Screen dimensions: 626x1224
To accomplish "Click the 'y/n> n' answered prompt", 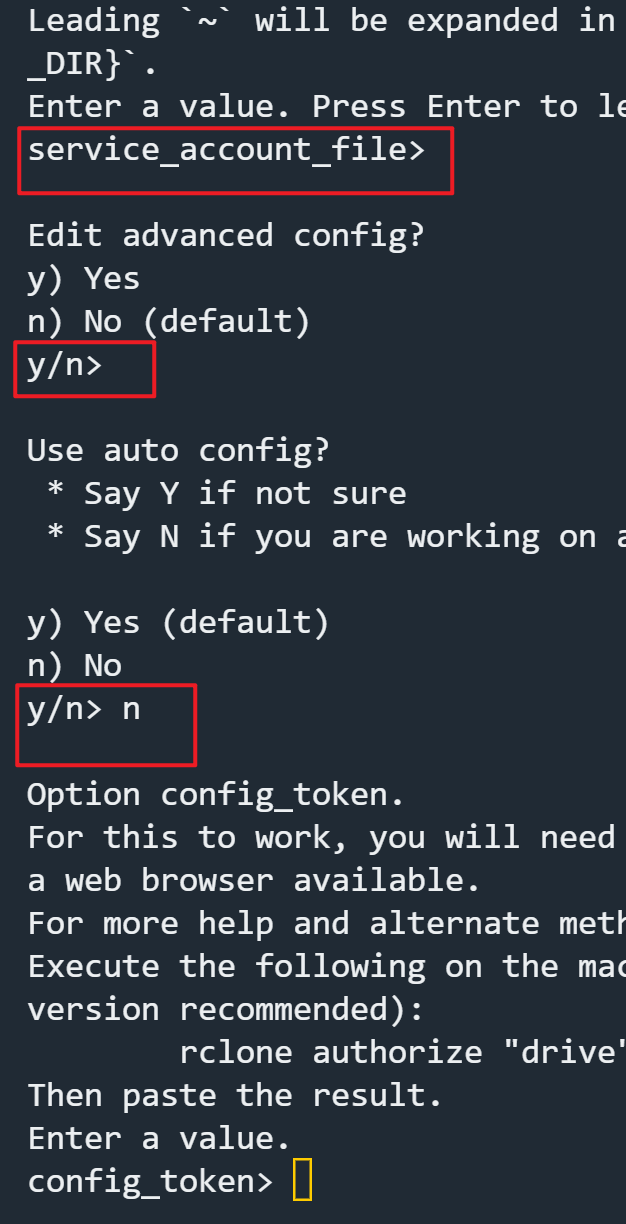I will tap(84, 710).
